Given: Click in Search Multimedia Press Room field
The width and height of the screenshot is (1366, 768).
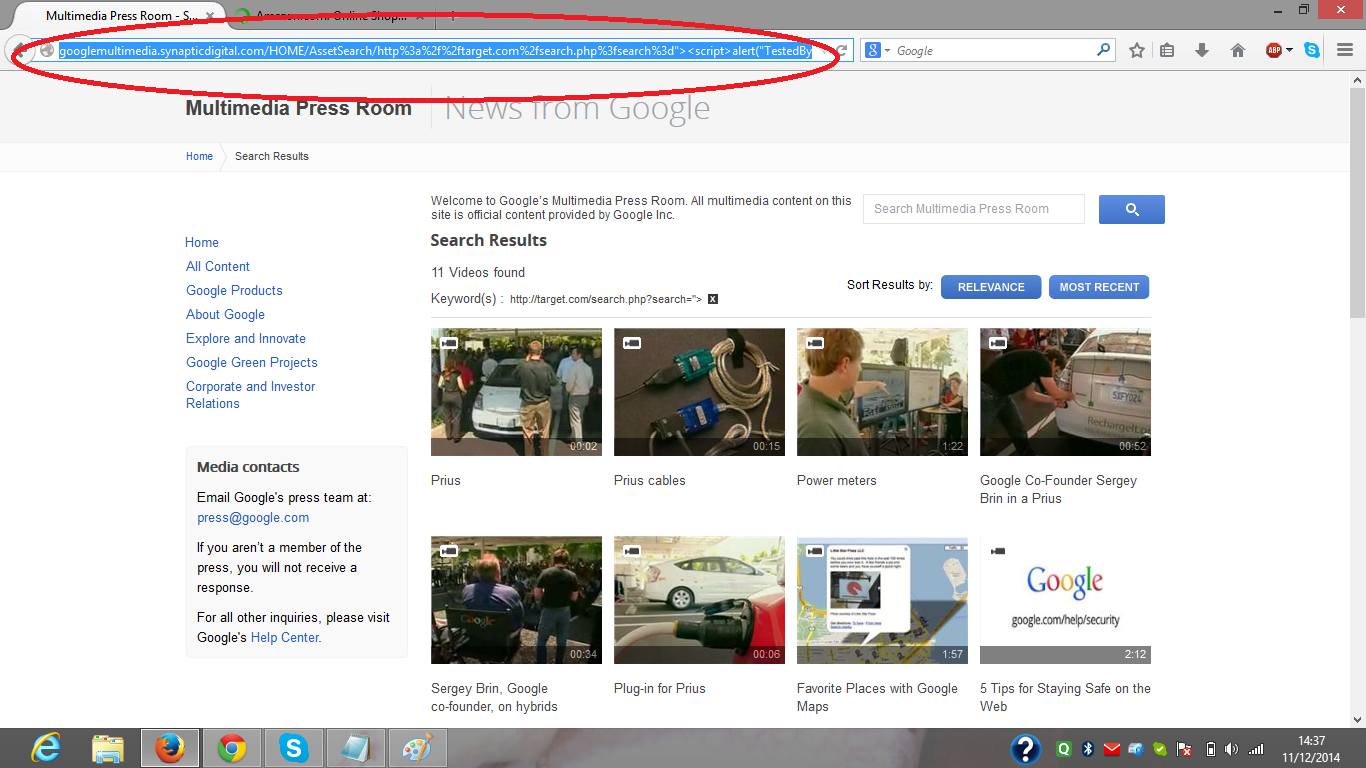Looking at the screenshot, I should 974,209.
